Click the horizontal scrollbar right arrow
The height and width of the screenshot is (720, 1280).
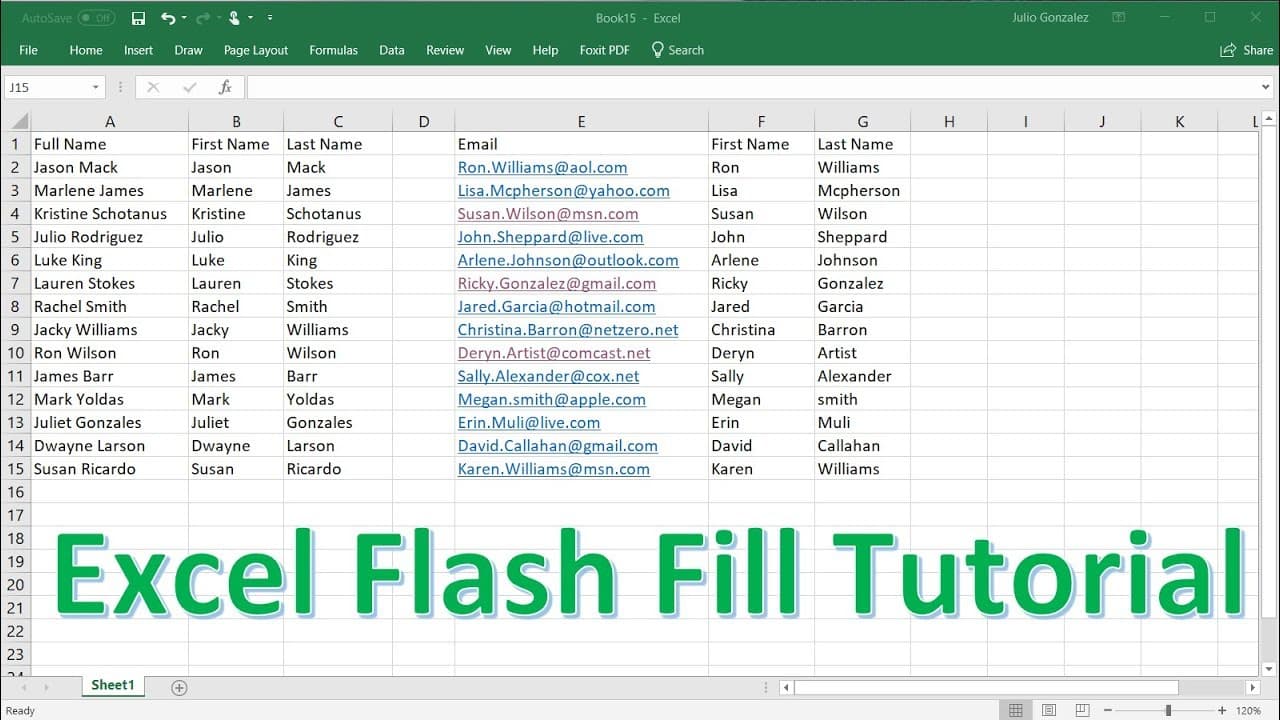click(1253, 687)
